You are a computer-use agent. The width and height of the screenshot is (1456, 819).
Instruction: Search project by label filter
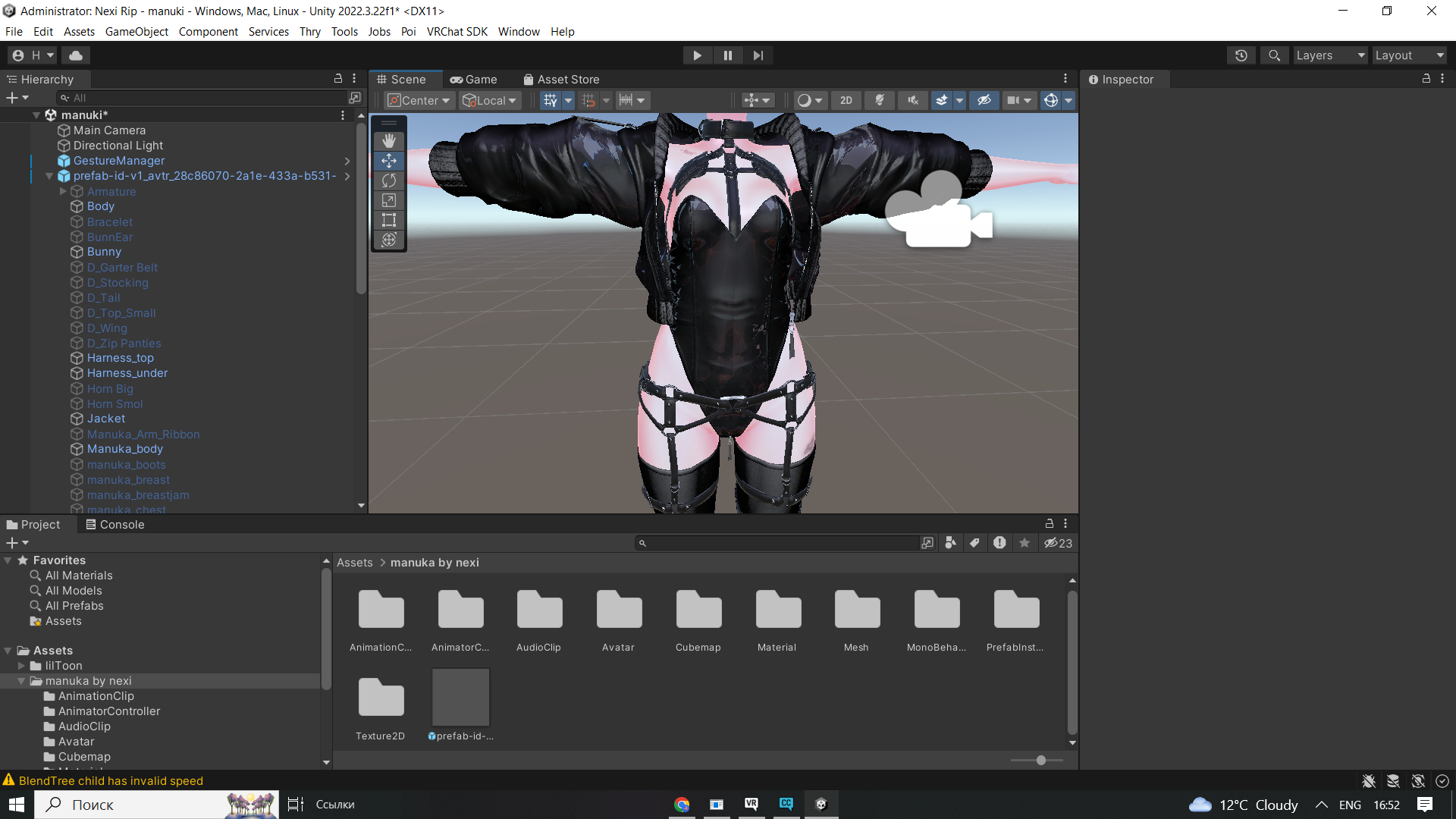[x=974, y=543]
